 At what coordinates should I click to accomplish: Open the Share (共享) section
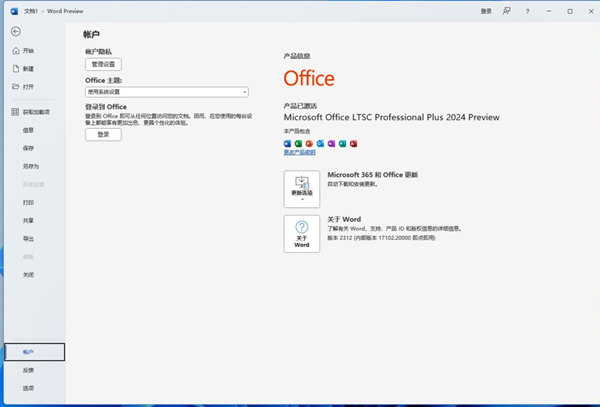(28, 221)
